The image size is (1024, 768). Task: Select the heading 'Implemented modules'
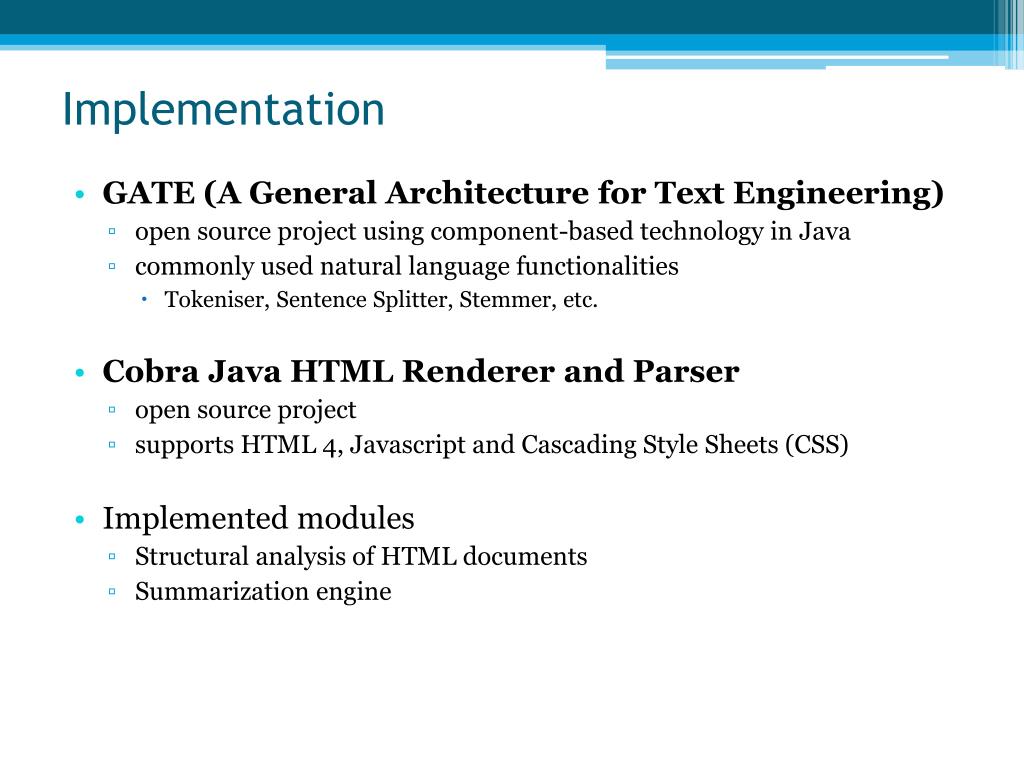click(258, 519)
